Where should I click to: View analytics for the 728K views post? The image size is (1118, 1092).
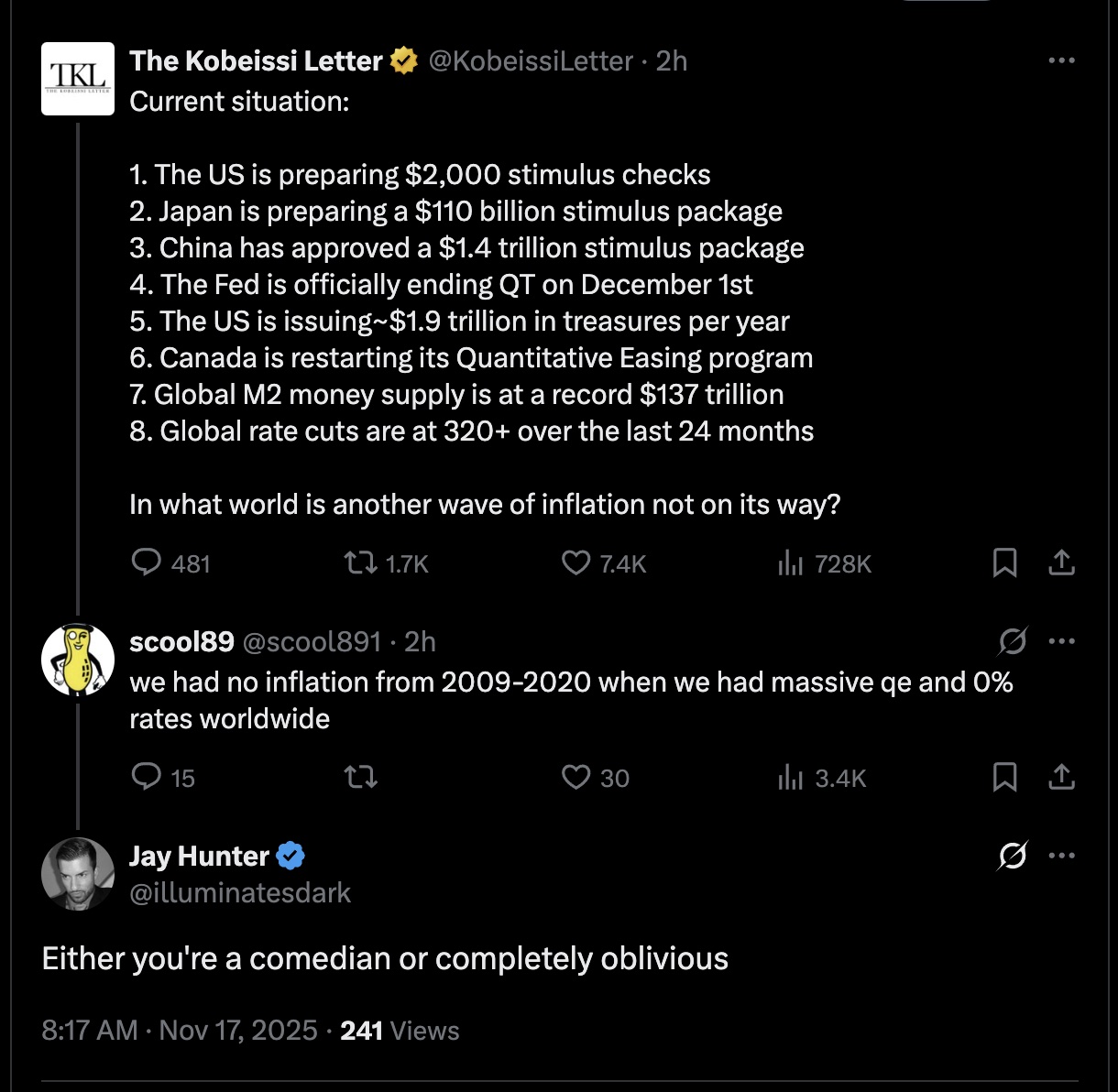(790, 562)
